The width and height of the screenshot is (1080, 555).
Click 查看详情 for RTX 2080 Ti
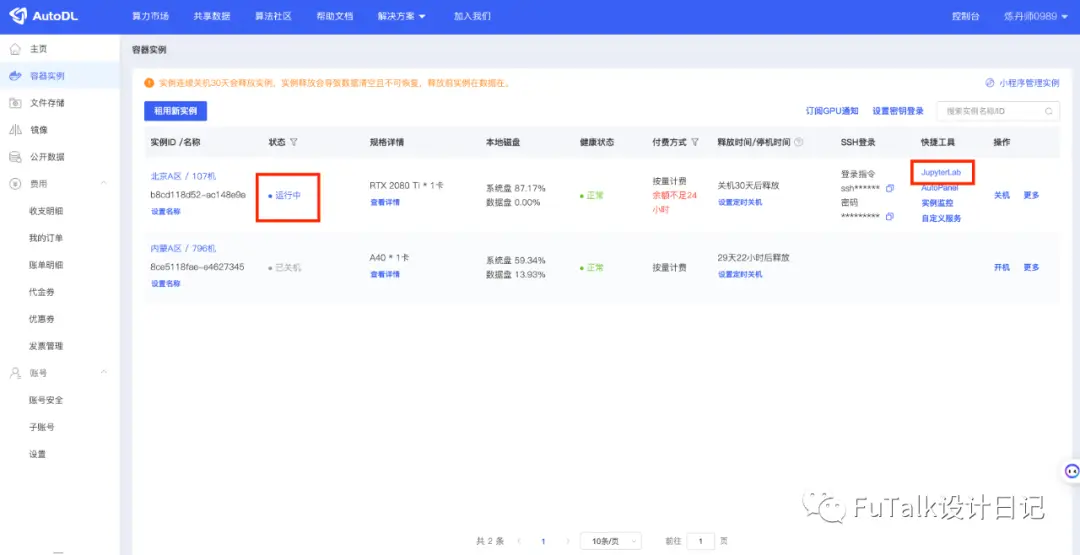click(384, 202)
